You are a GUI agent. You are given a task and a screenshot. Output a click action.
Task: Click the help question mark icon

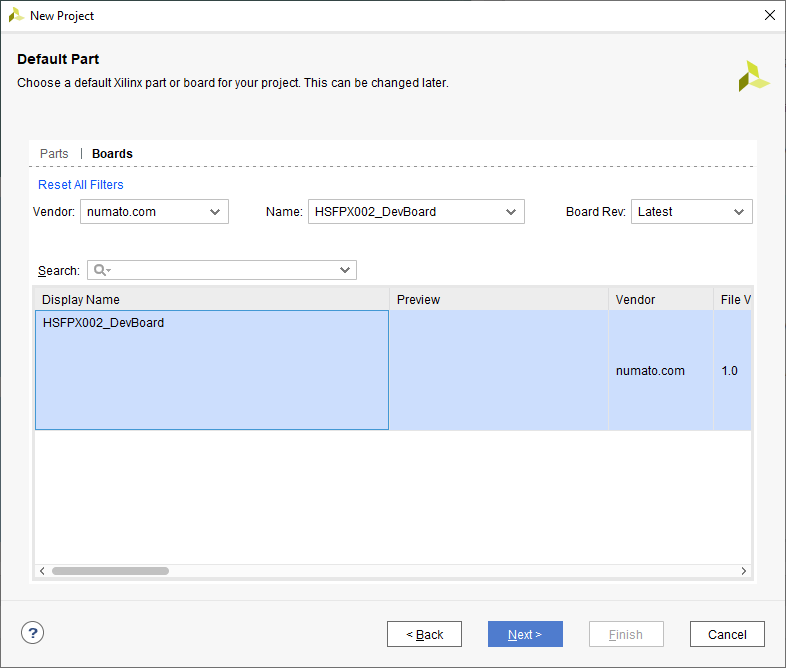click(33, 633)
